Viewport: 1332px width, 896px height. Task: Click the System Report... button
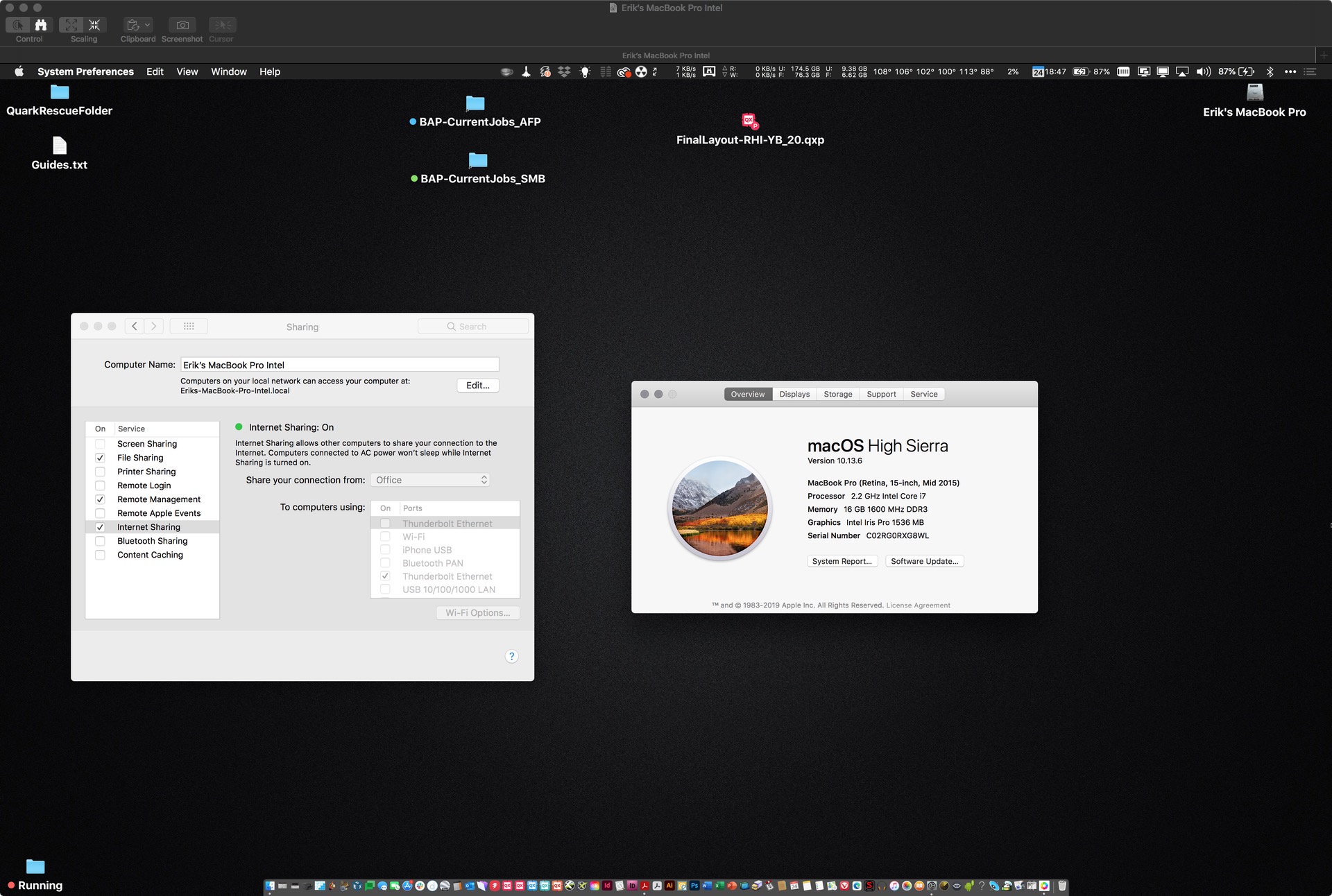[x=842, y=561]
